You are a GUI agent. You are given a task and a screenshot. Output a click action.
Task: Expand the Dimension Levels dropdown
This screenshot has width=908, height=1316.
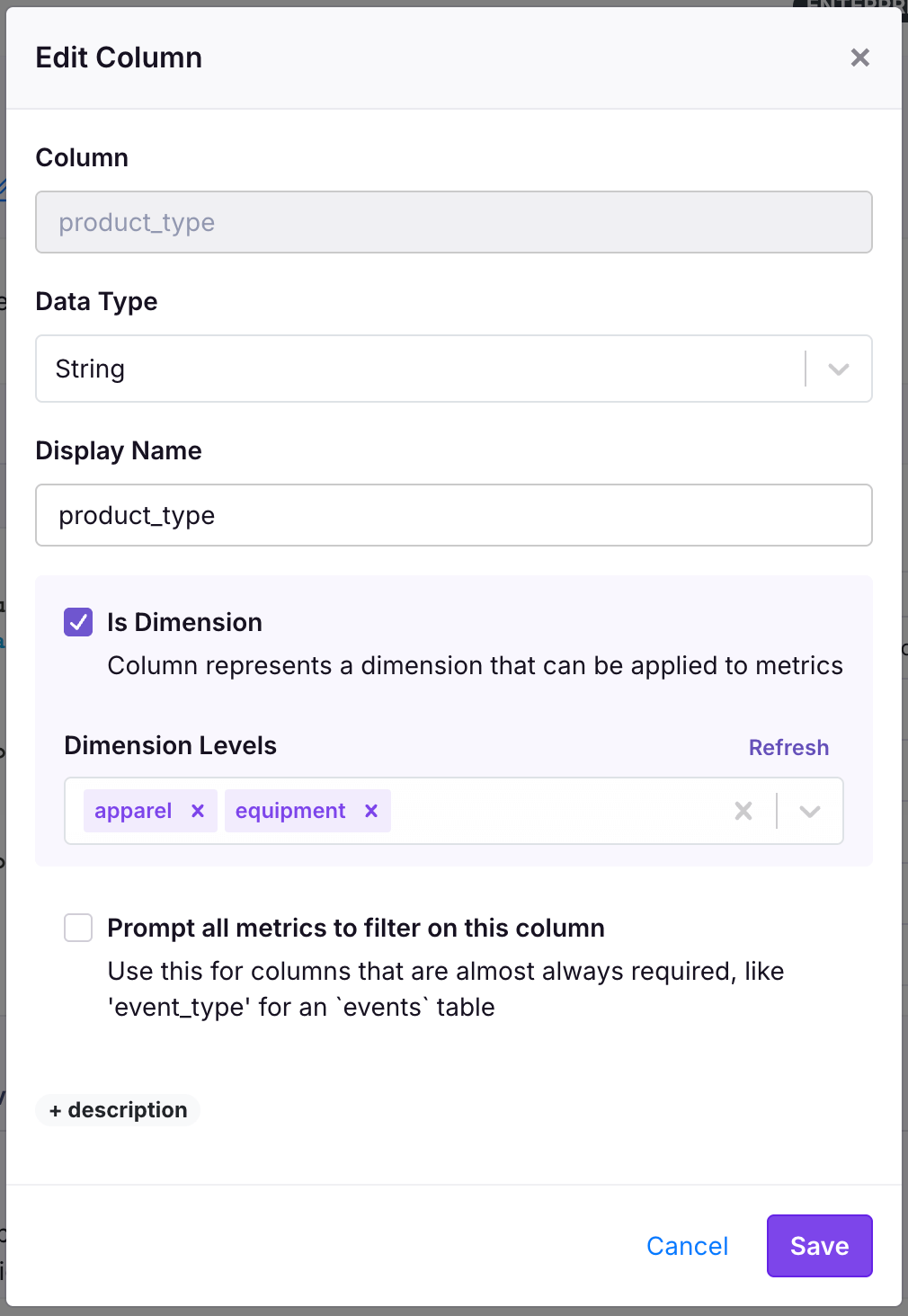pyautogui.click(x=810, y=811)
